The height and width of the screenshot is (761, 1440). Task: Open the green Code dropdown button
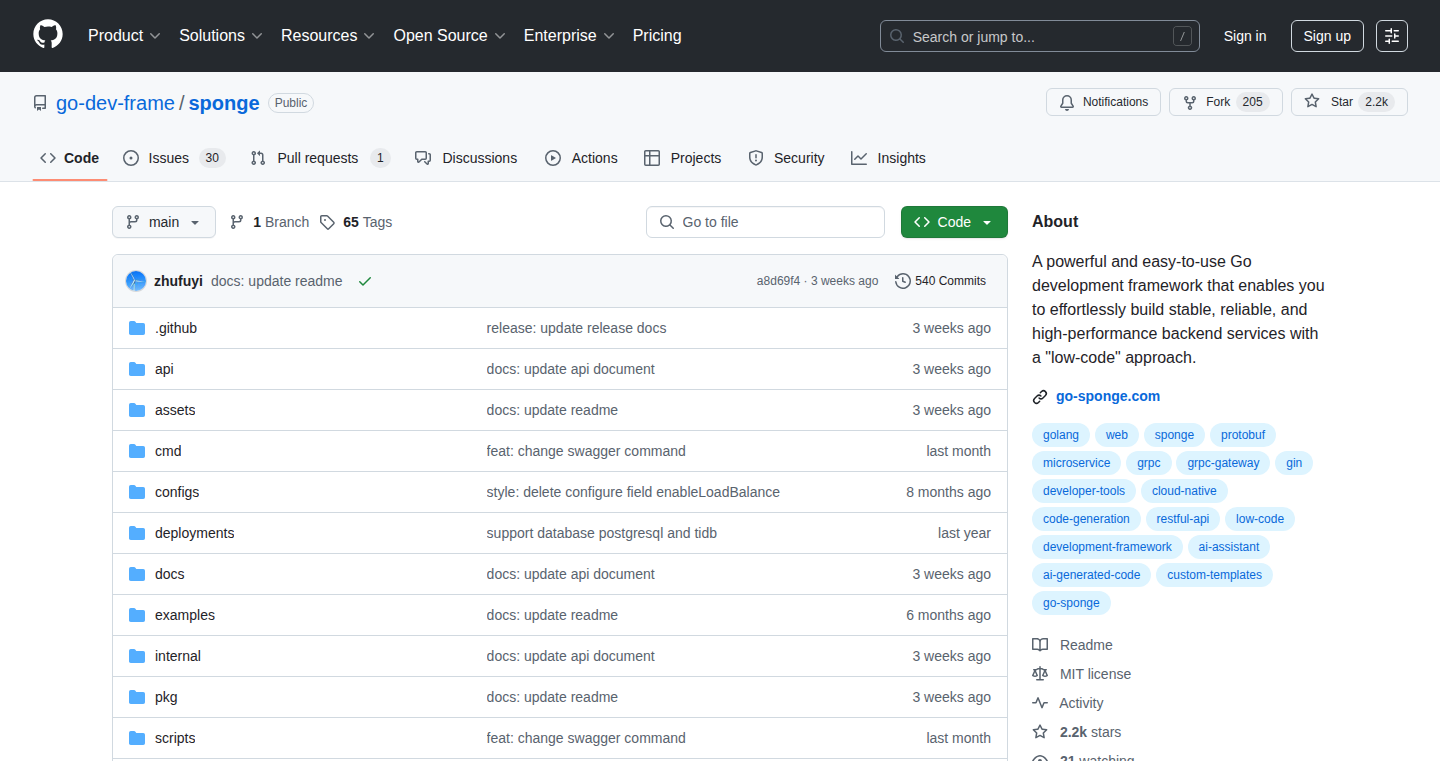954,222
